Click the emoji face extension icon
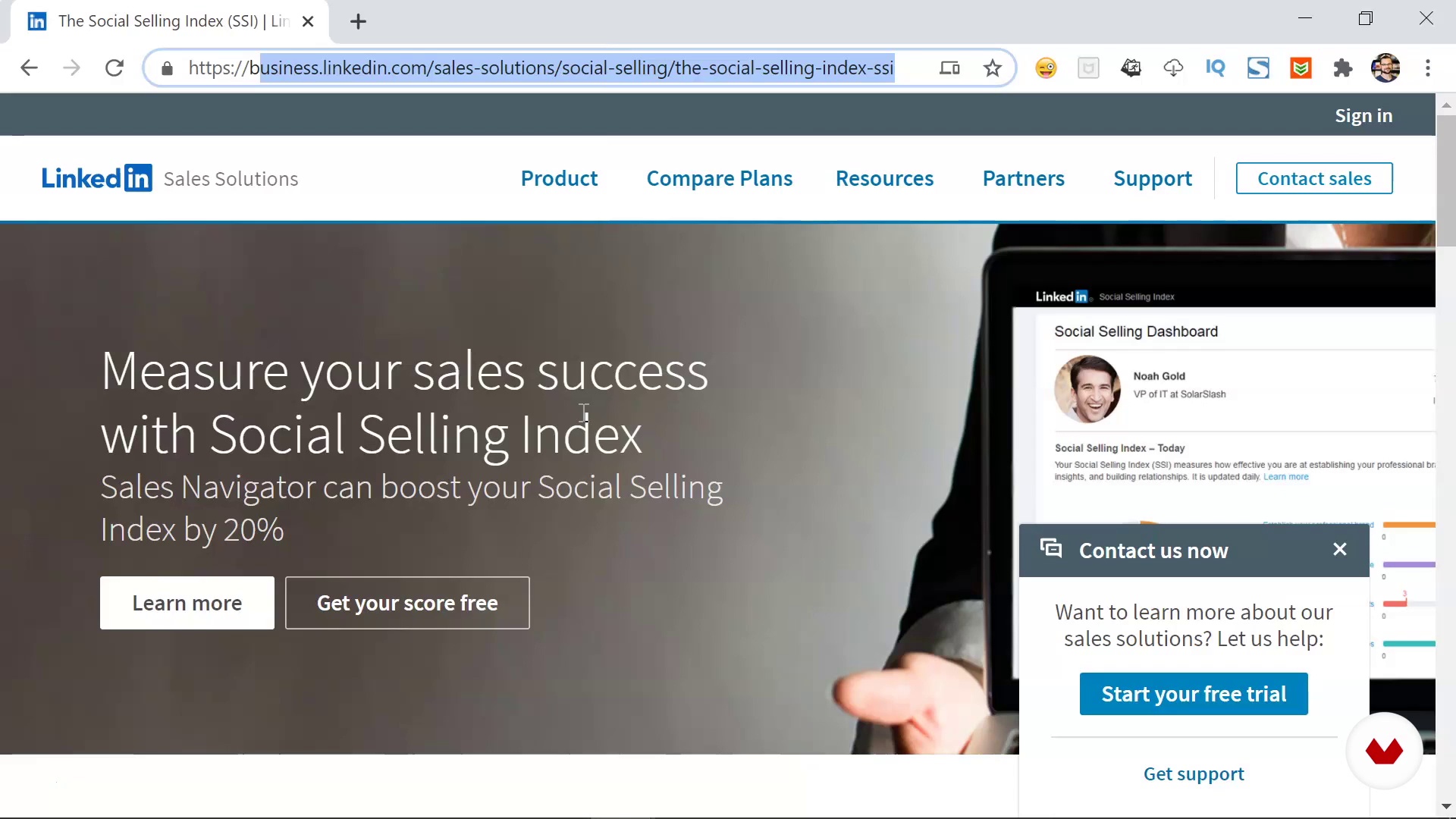Image resolution: width=1456 pixels, height=819 pixels. click(1046, 68)
